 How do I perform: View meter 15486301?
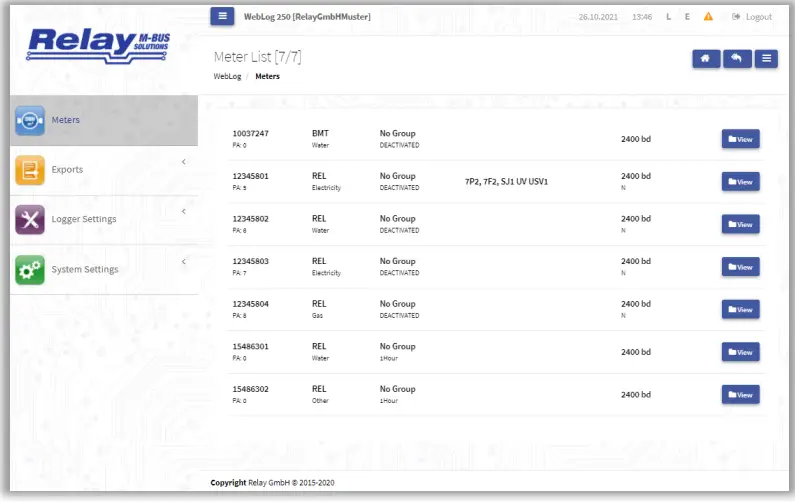(740, 352)
